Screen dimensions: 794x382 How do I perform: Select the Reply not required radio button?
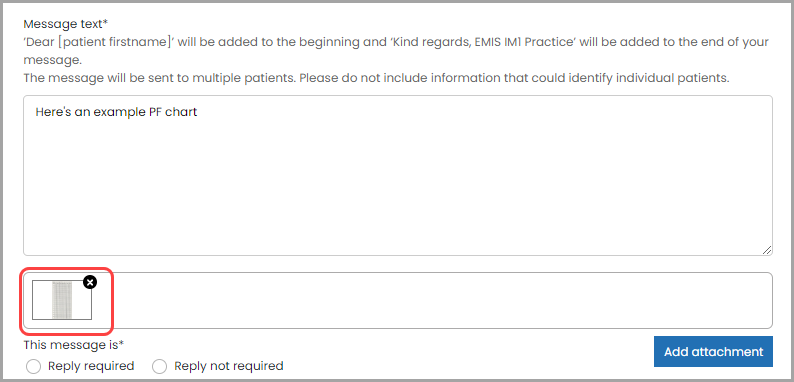coord(160,366)
